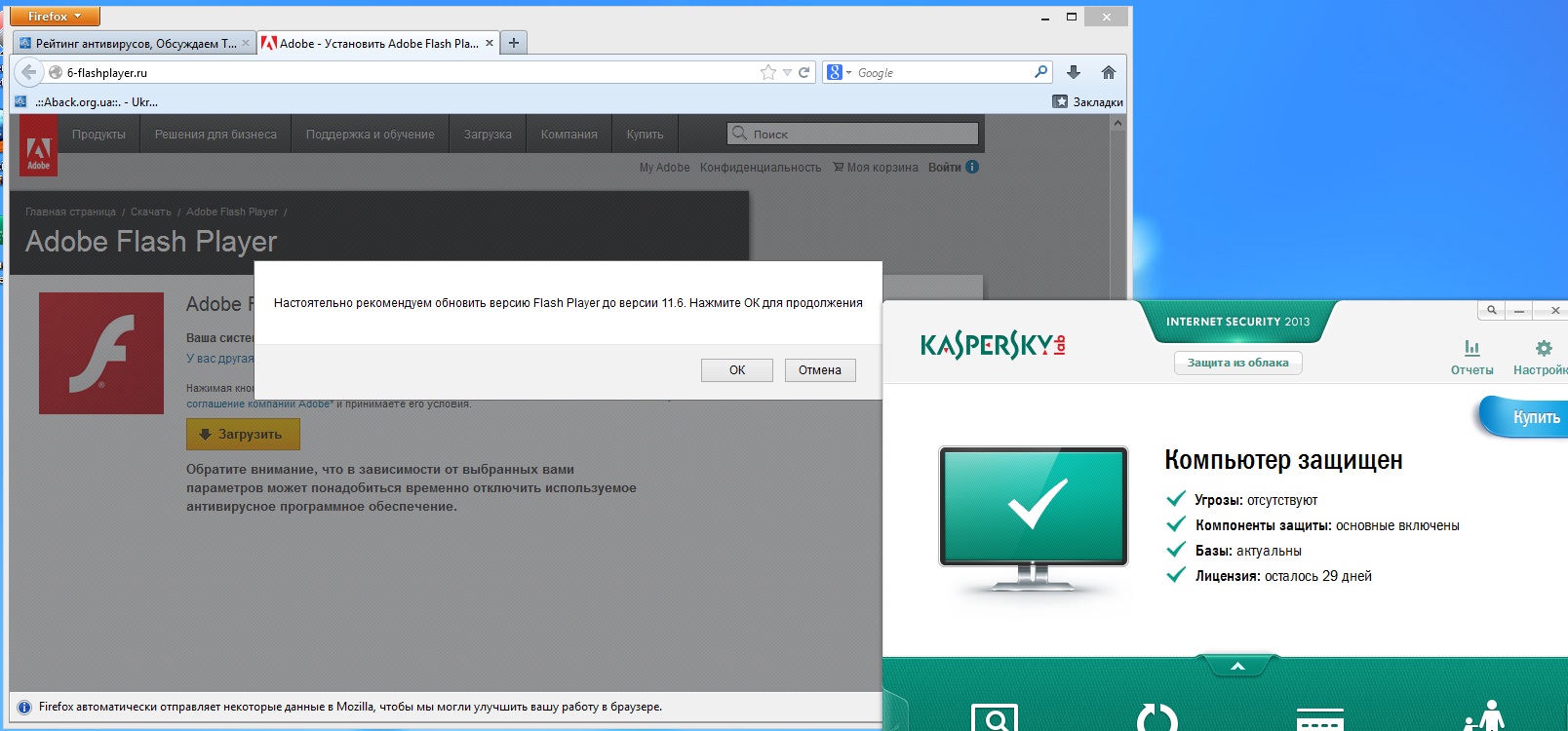Click the Компьютер защищен heading

(x=1283, y=460)
